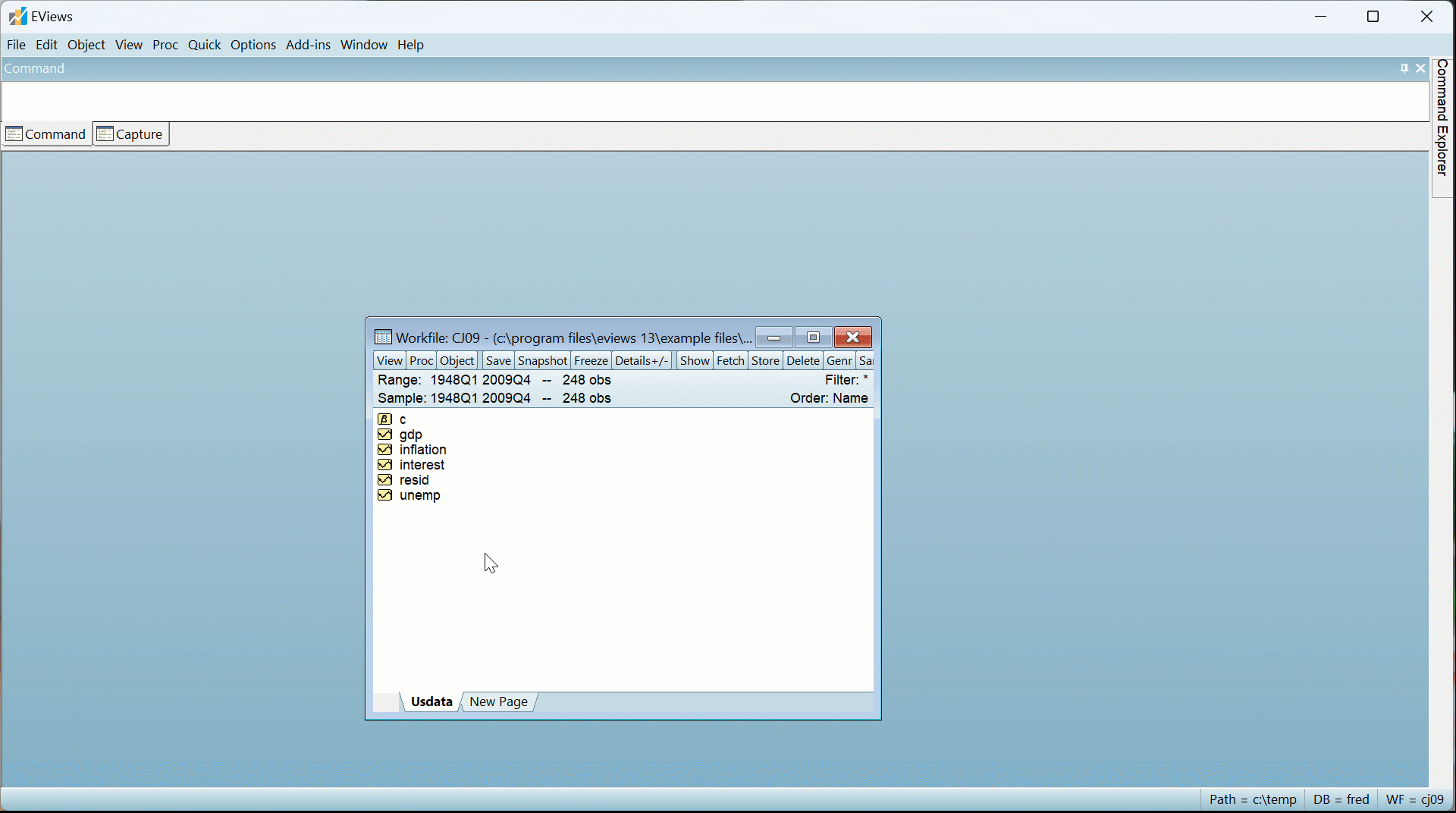Select the Usdata page tab

431,702
